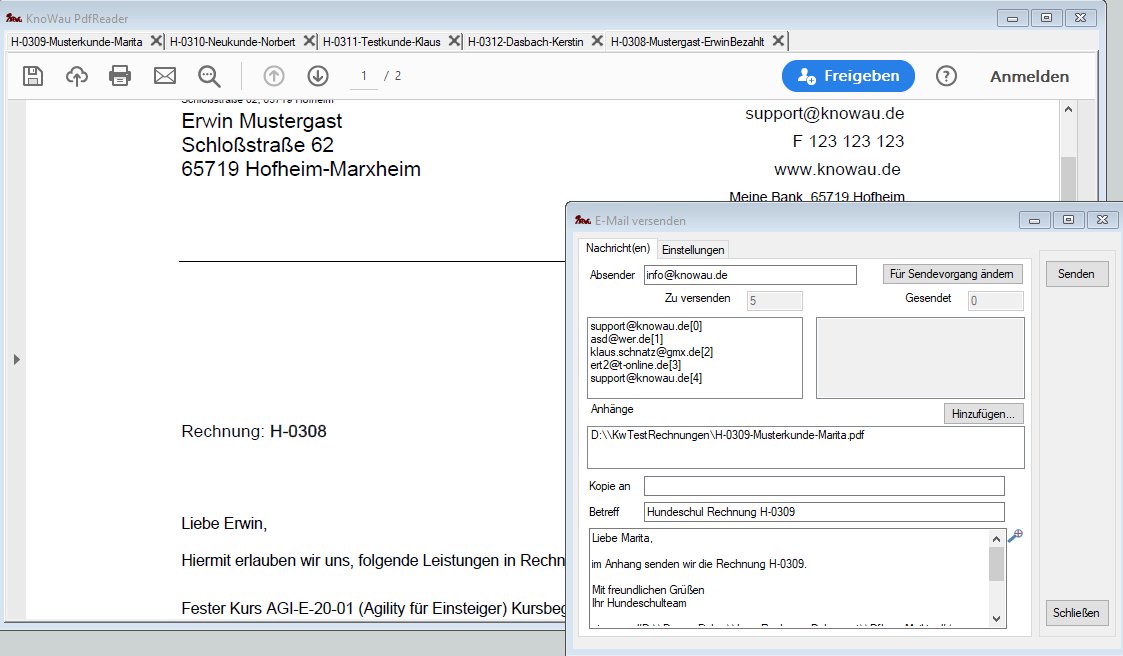
Task: Click the Betreff subject input field
Action: pyautogui.click(x=823, y=512)
